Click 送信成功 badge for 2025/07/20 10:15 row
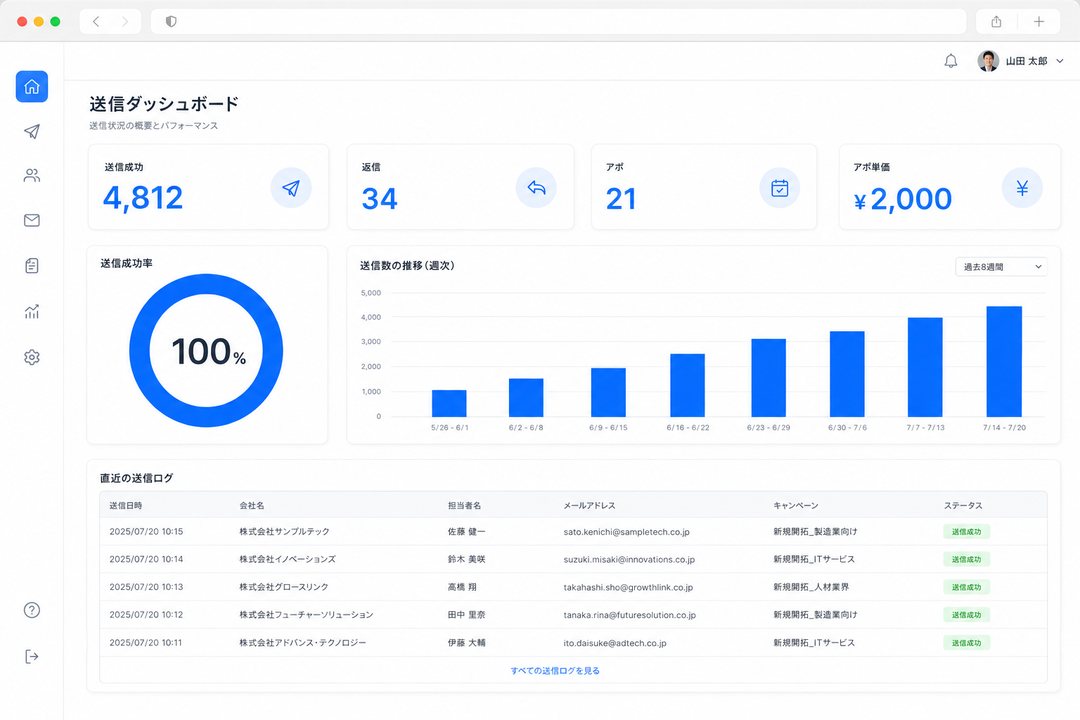 click(966, 532)
